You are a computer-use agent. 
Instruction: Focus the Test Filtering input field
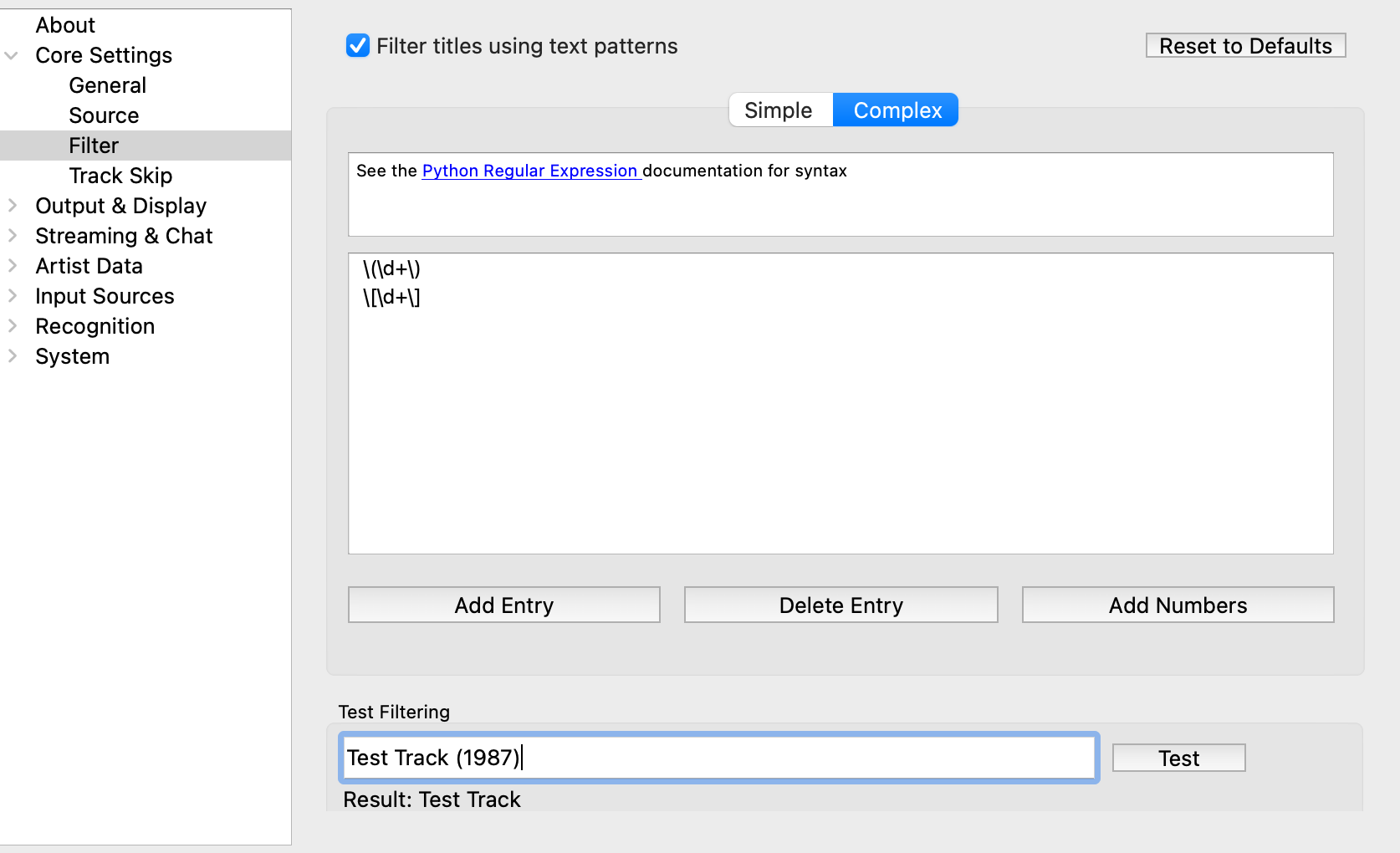[x=719, y=758]
